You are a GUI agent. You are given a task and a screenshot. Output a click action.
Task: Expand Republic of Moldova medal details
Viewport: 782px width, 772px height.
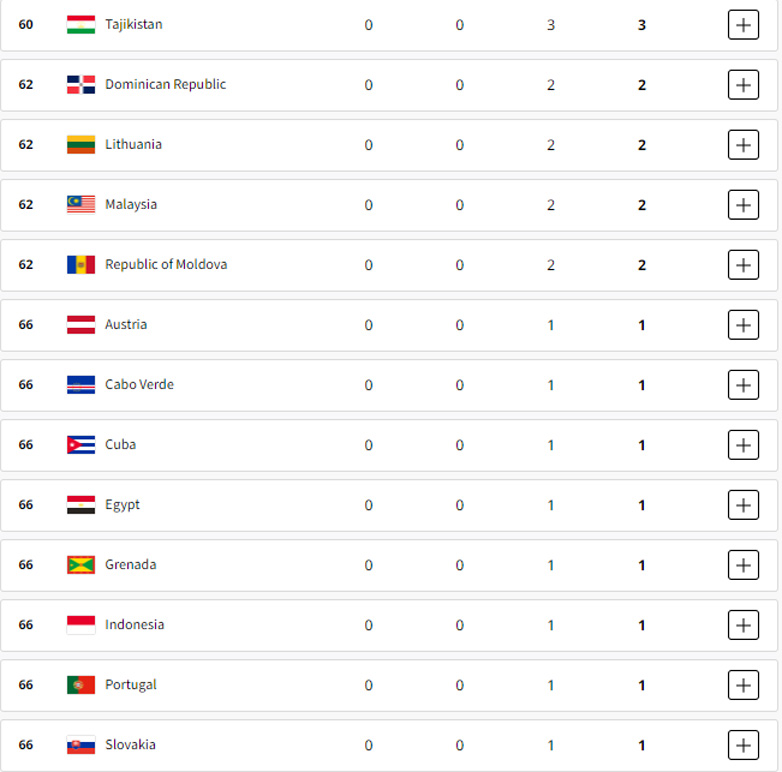tap(743, 265)
